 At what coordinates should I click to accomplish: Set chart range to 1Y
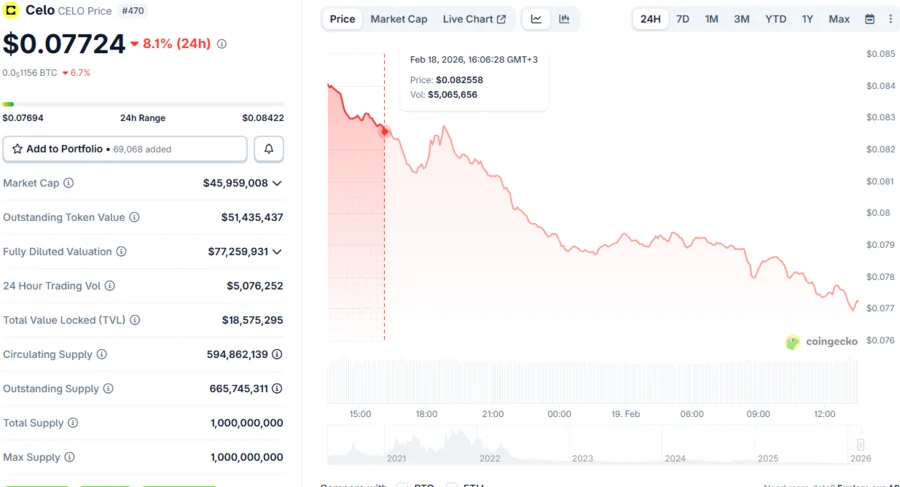click(x=807, y=19)
